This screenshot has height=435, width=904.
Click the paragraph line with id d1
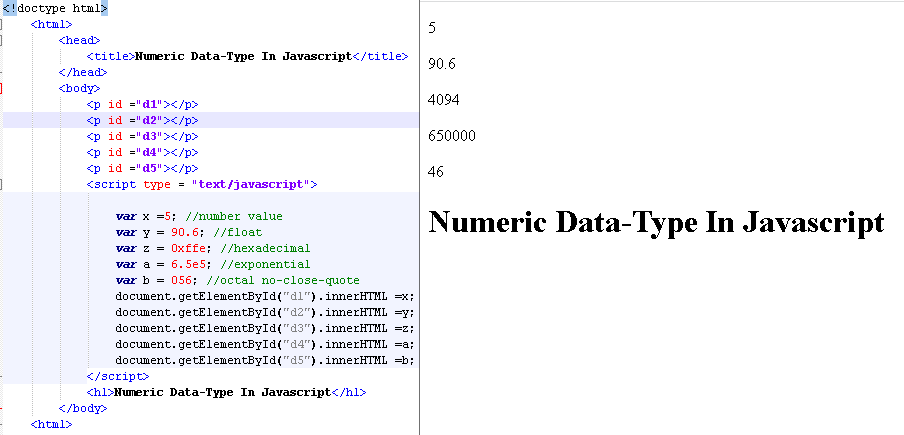pyautogui.click(x=142, y=104)
